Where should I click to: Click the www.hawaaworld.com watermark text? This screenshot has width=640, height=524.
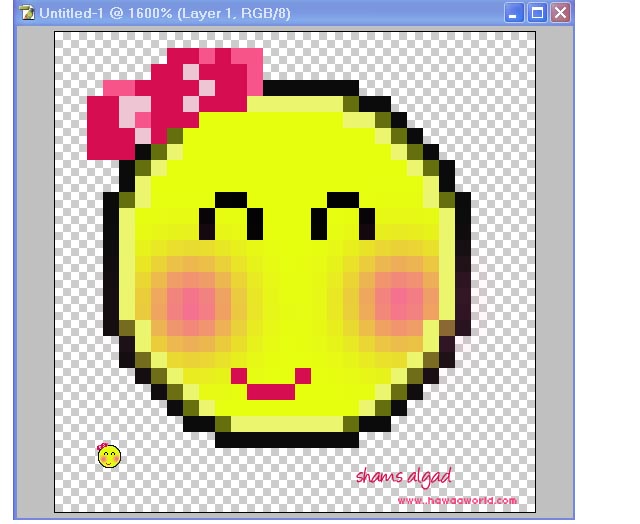(457, 500)
